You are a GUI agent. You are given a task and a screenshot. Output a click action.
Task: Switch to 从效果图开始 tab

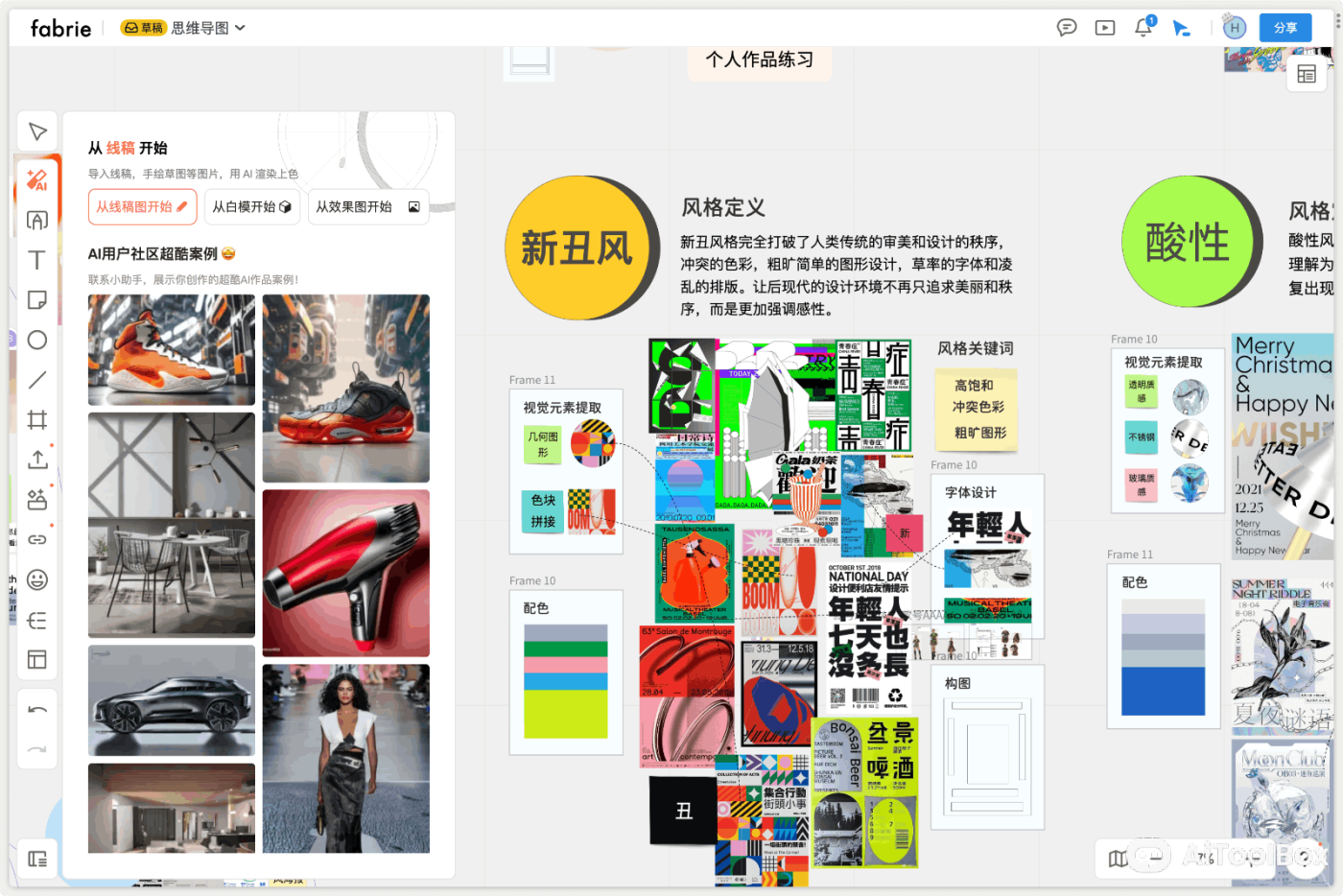367,207
